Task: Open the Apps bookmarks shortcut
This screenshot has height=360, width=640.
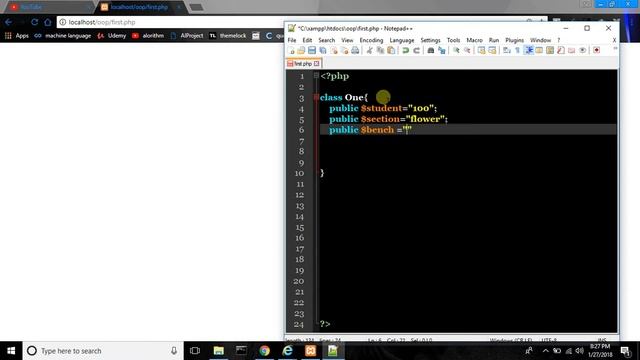Action: pyautogui.click(x=17, y=36)
